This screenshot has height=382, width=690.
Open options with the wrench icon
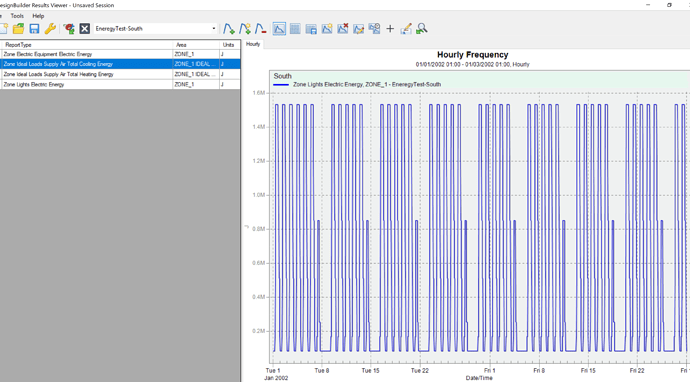coord(50,29)
